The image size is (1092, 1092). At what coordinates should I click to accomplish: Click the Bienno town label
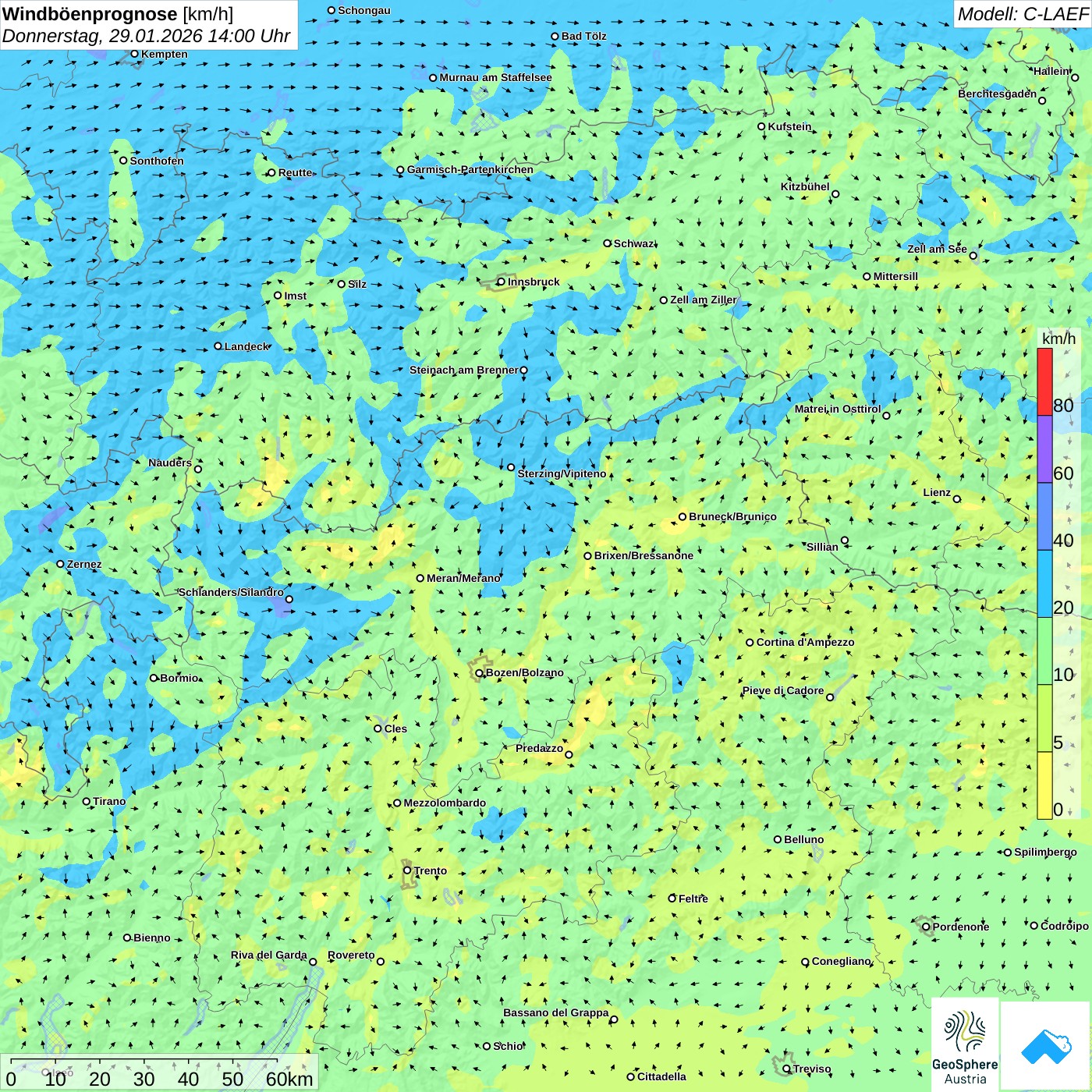click(x=151, y=938)
